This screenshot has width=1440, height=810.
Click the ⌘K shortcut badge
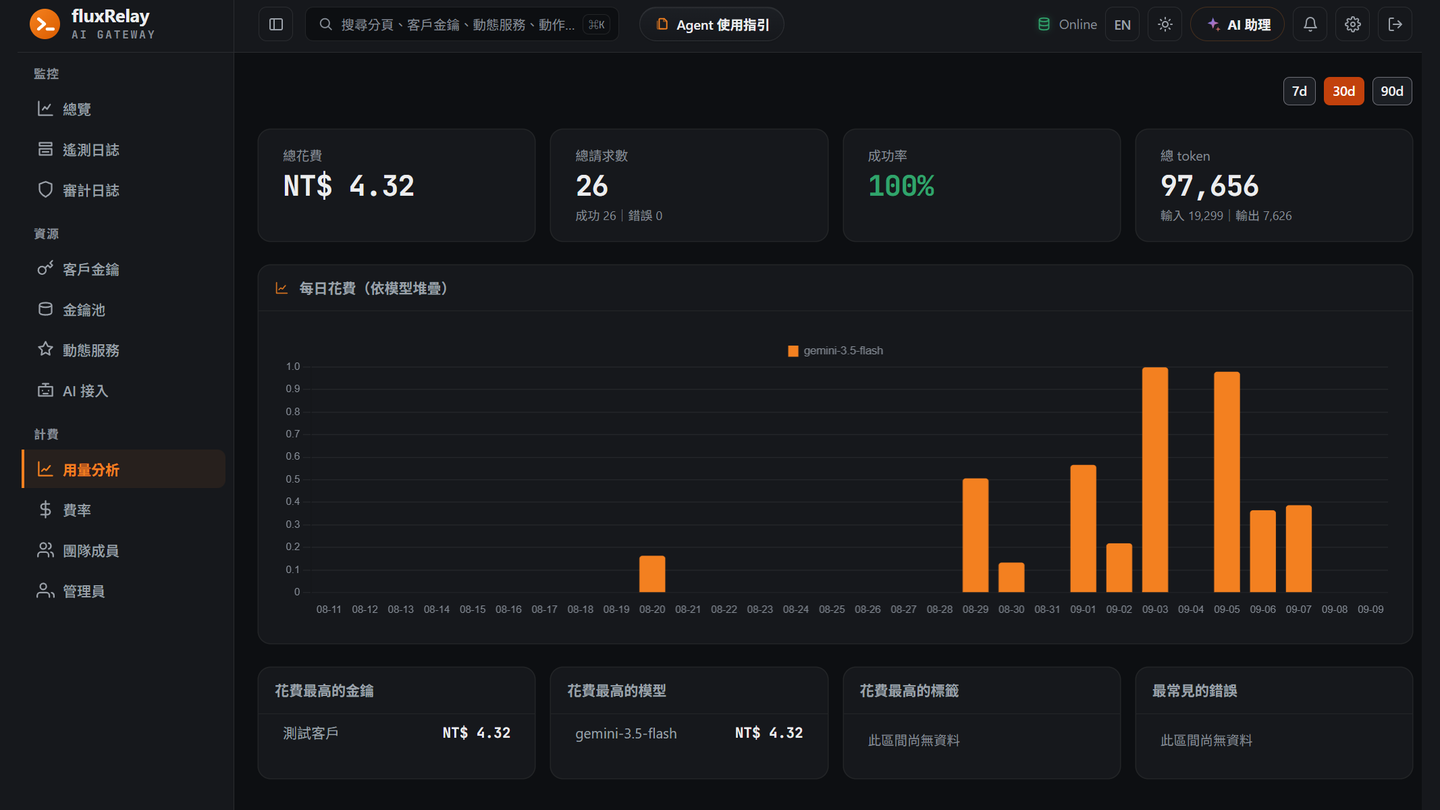596,25
